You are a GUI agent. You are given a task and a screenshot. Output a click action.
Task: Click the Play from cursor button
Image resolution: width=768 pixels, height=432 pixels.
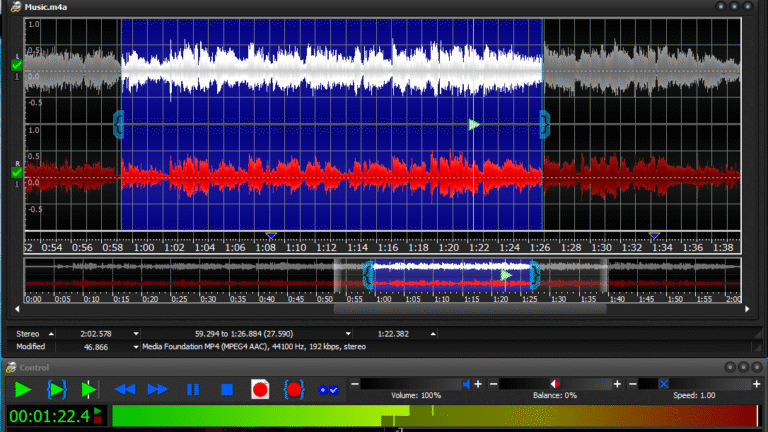pyautogui.click(x=90, y=389)
